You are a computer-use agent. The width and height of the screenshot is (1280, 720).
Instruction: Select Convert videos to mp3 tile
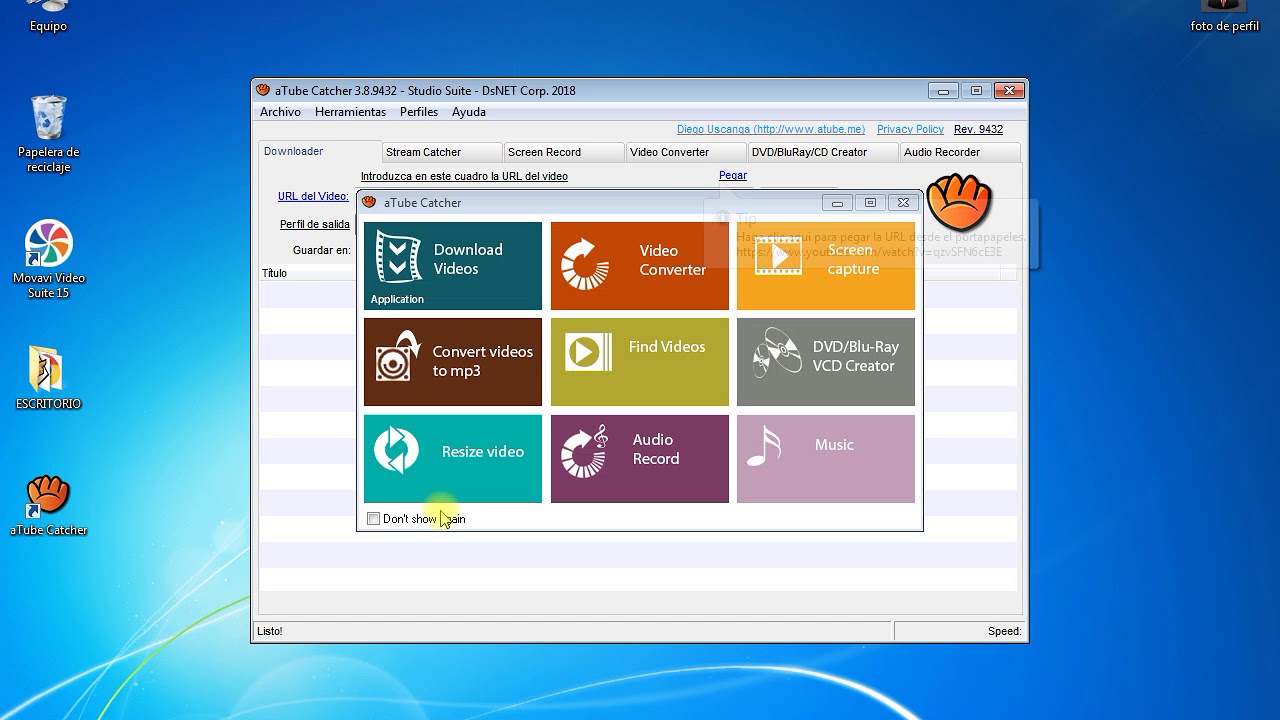tap(452, 362)
